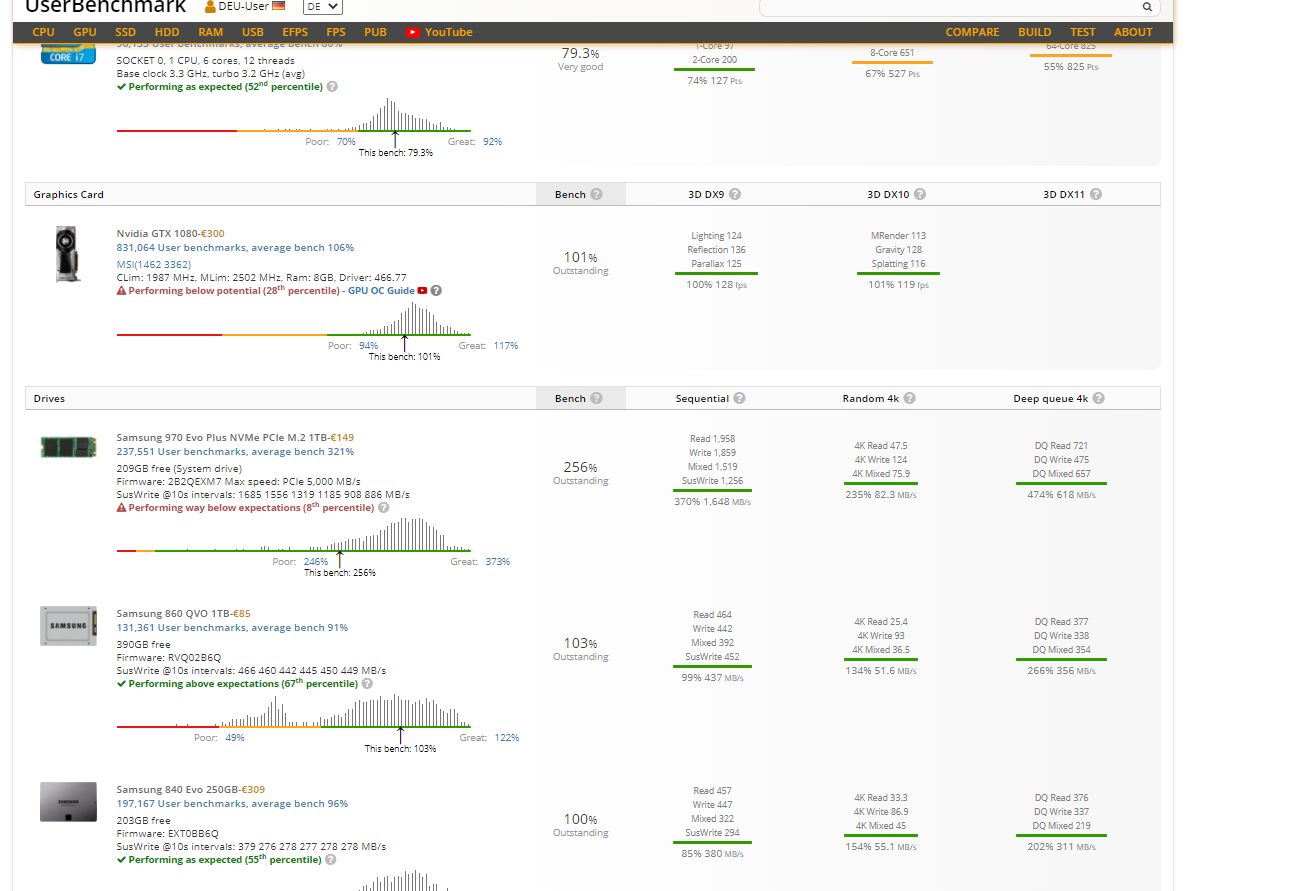Open the ABOUT page
The image size is (1299, 891).
[1133, 32]
